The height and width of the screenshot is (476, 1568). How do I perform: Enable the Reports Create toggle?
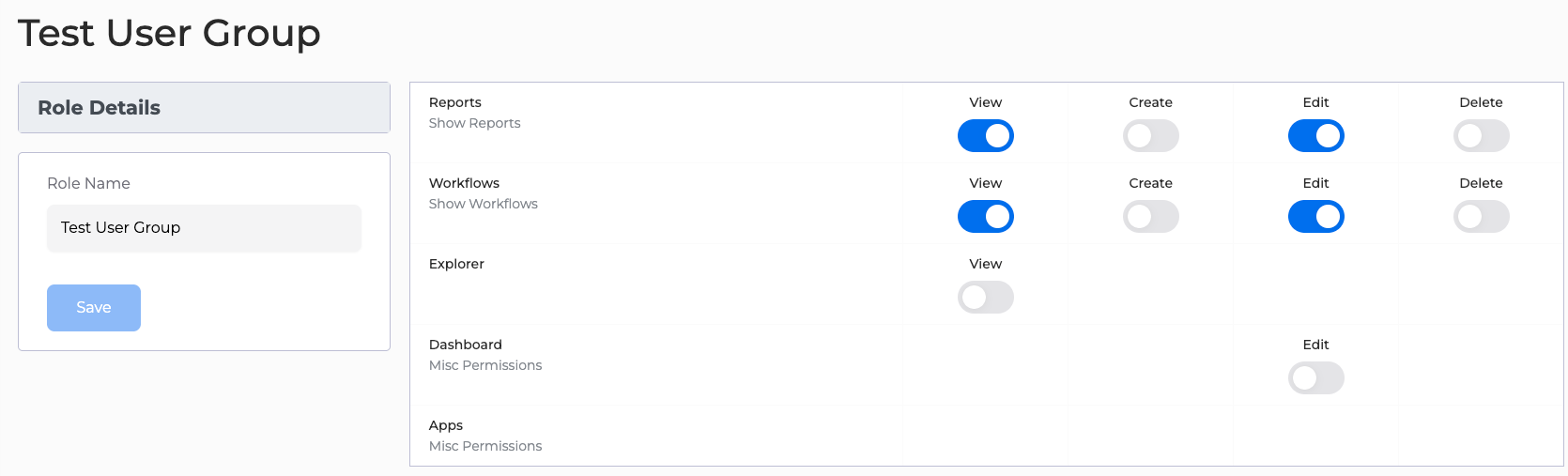click(1150, 136)
